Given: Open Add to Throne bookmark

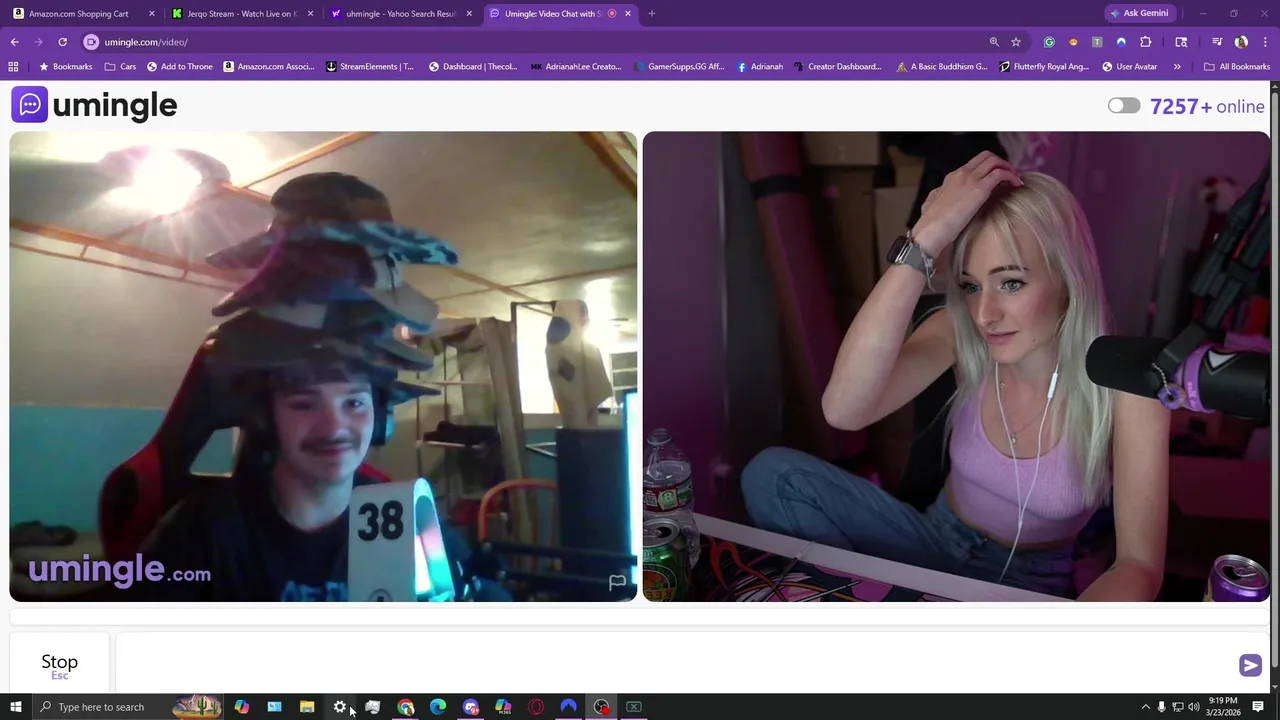Looking at the screenshot, I should point(180,67).
